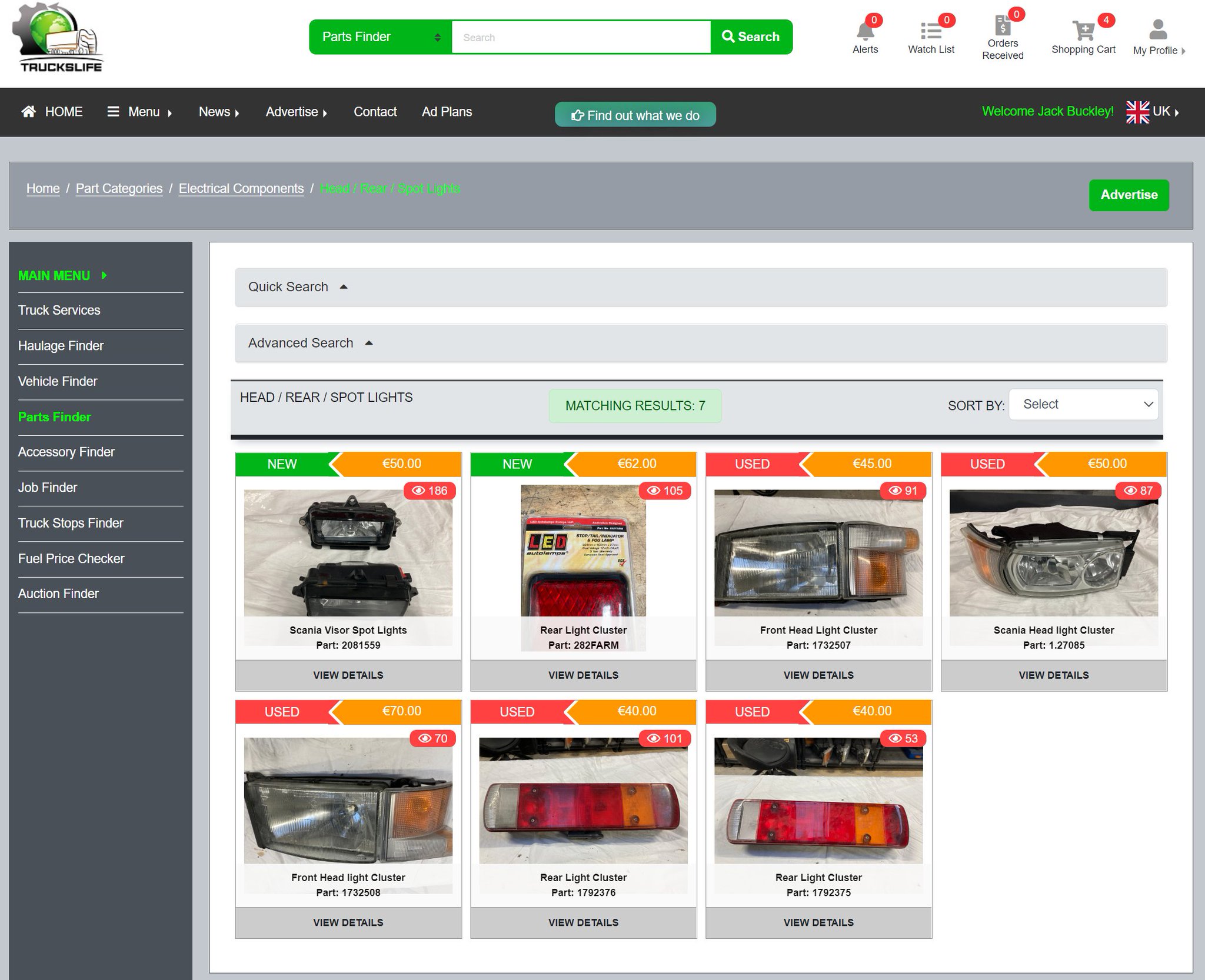Select Vehicle Finder in sidebar
Viewport: 1205px width, 980px height.
click(x=58, y=381)
